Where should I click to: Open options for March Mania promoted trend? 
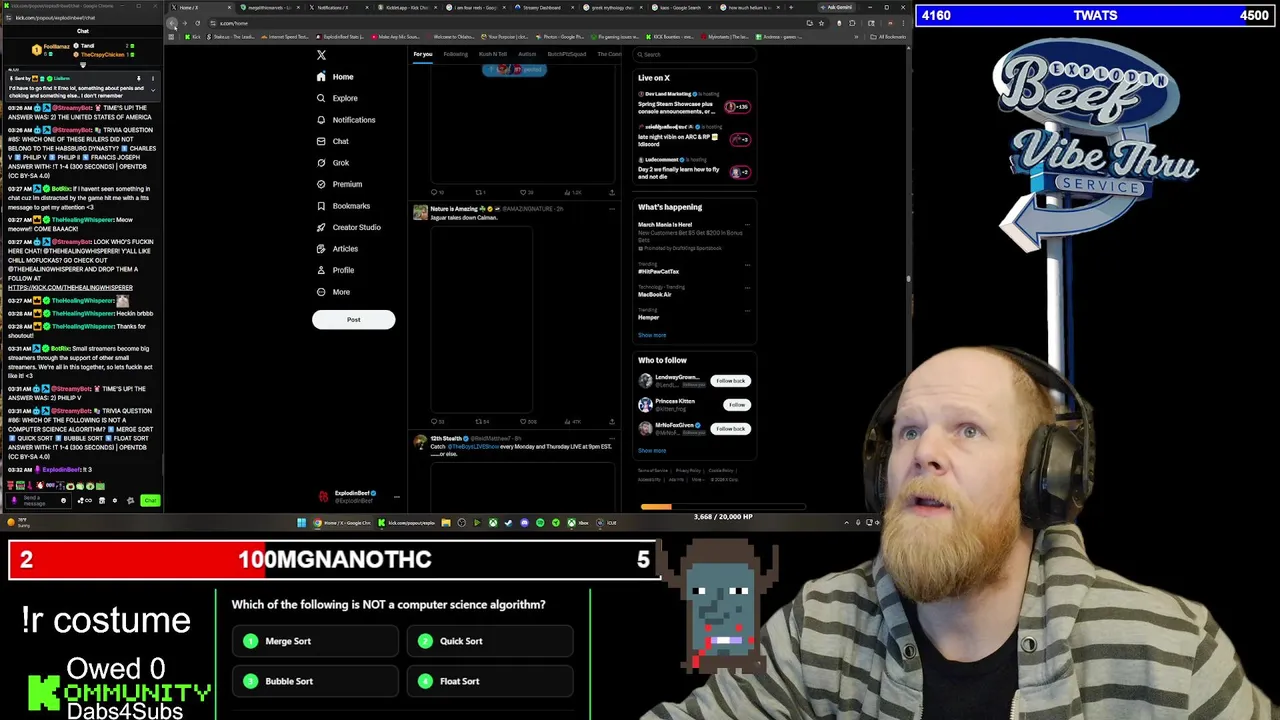tap(747, 225)
